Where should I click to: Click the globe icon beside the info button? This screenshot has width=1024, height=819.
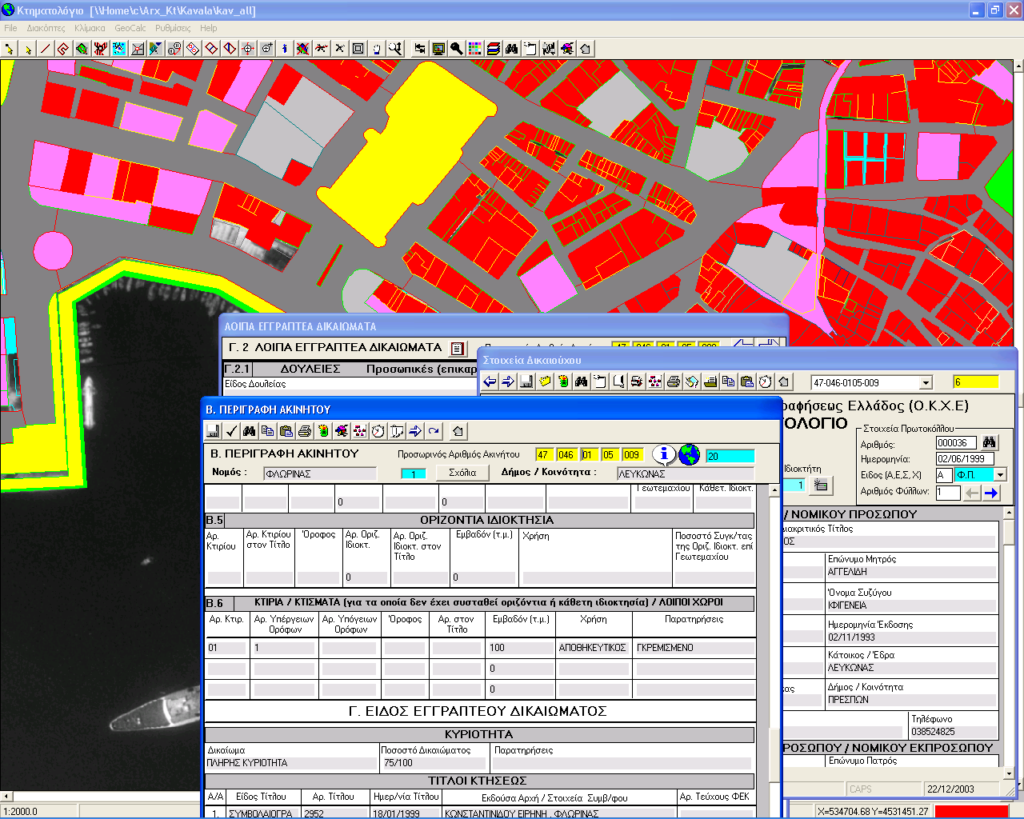[688, 454]
